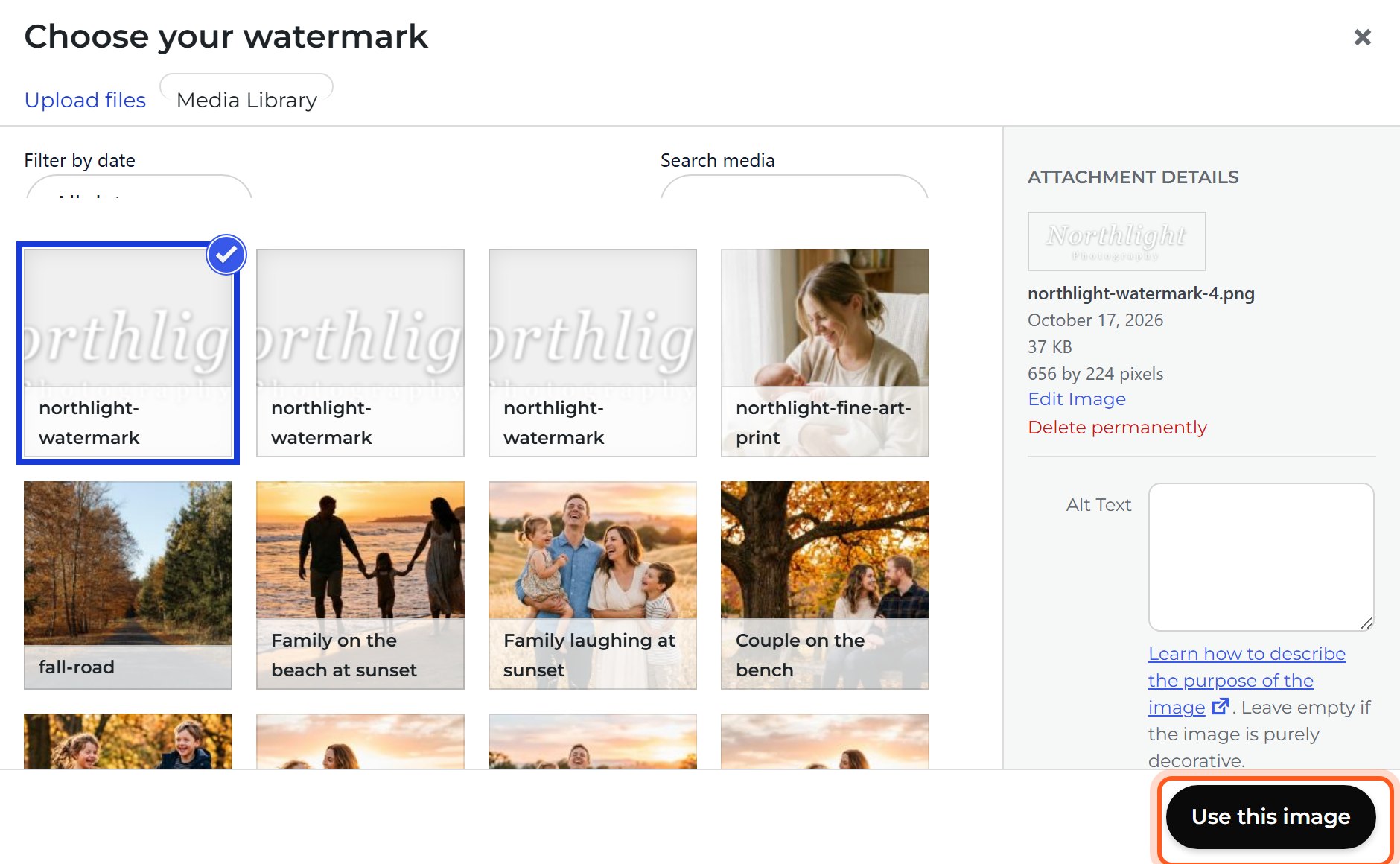Viewport: 1400px width, 864px height.
Task: Click the external link icon after image
Action: pyautogui.click(x=1220, y=706)
